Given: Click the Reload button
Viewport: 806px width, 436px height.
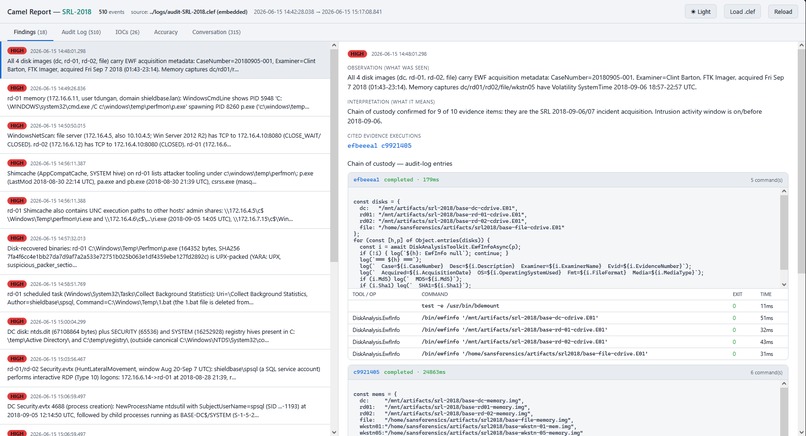Looking at the screenshot, I should tap(783, 11).
